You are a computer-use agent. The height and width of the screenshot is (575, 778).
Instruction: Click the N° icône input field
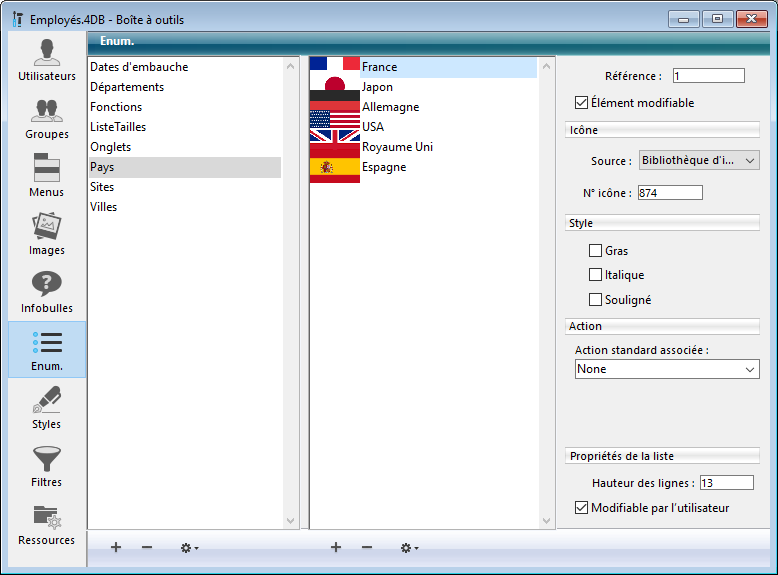(x=670, y=192)
